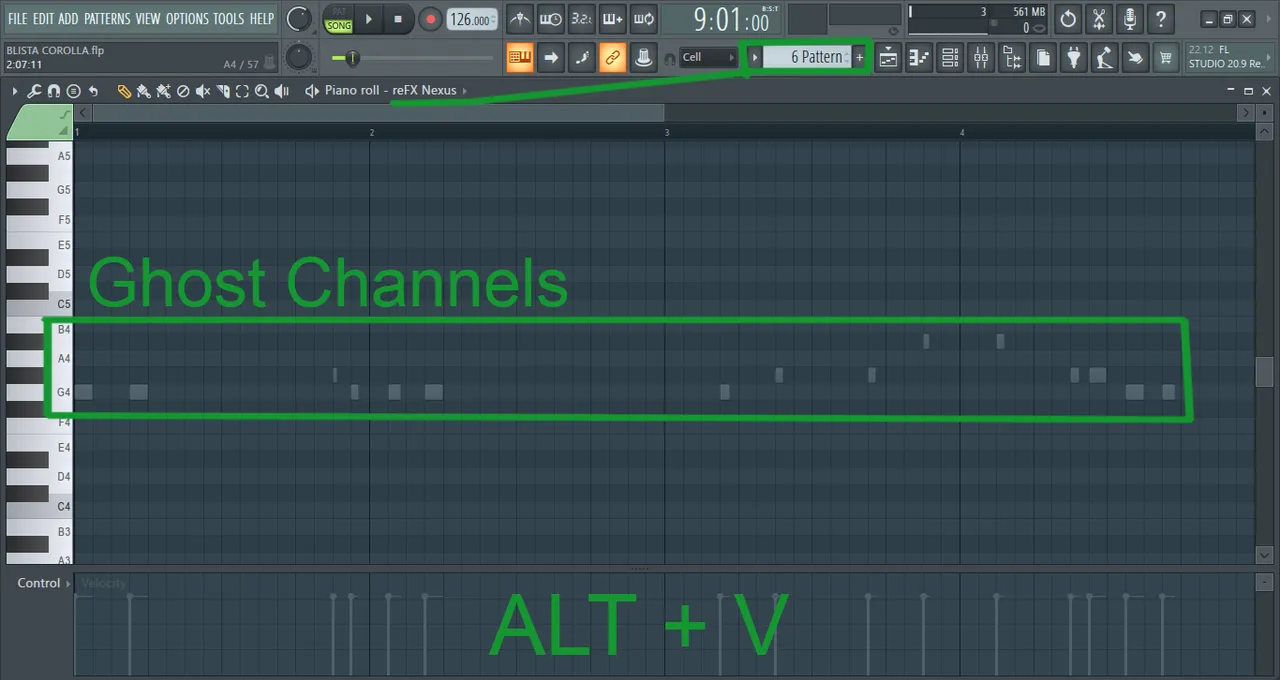This screenshot has height=680, width=1280.
Task: Open the HELP menu
Action: (261, 18)
